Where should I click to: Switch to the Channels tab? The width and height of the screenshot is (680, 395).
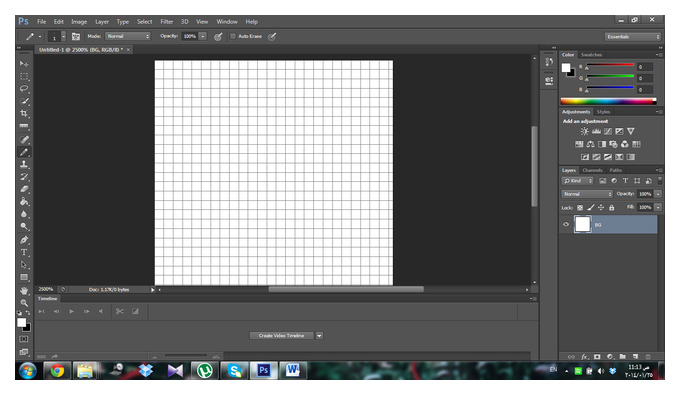tap(592, 170)
